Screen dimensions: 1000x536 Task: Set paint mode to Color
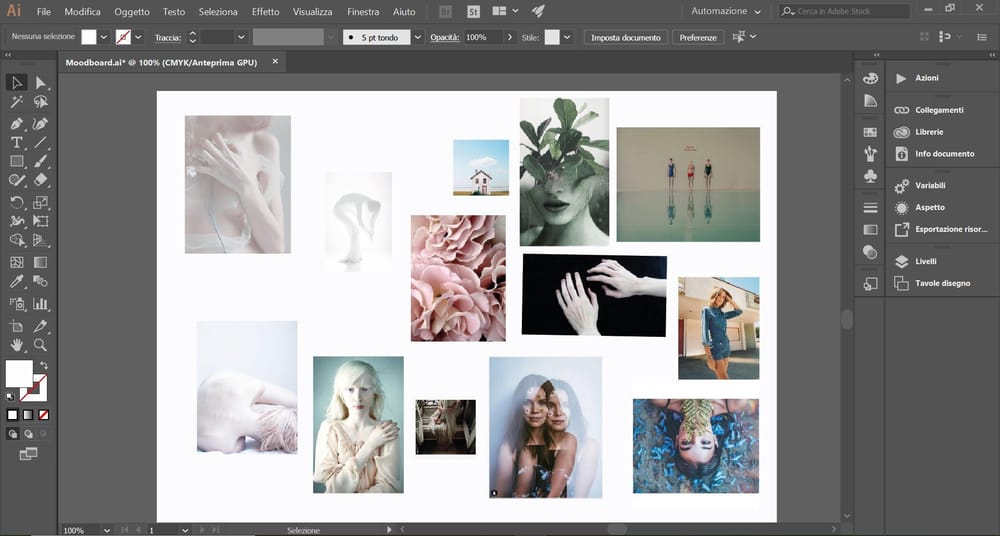pos(12,415)
